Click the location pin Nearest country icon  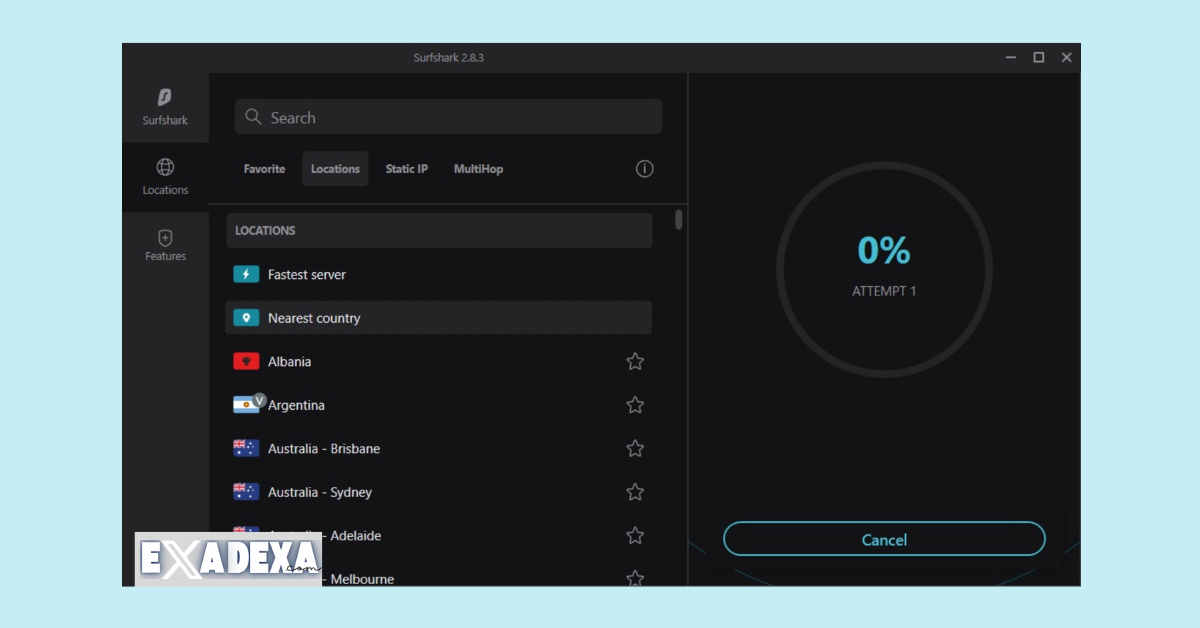(x=245, y=317)
